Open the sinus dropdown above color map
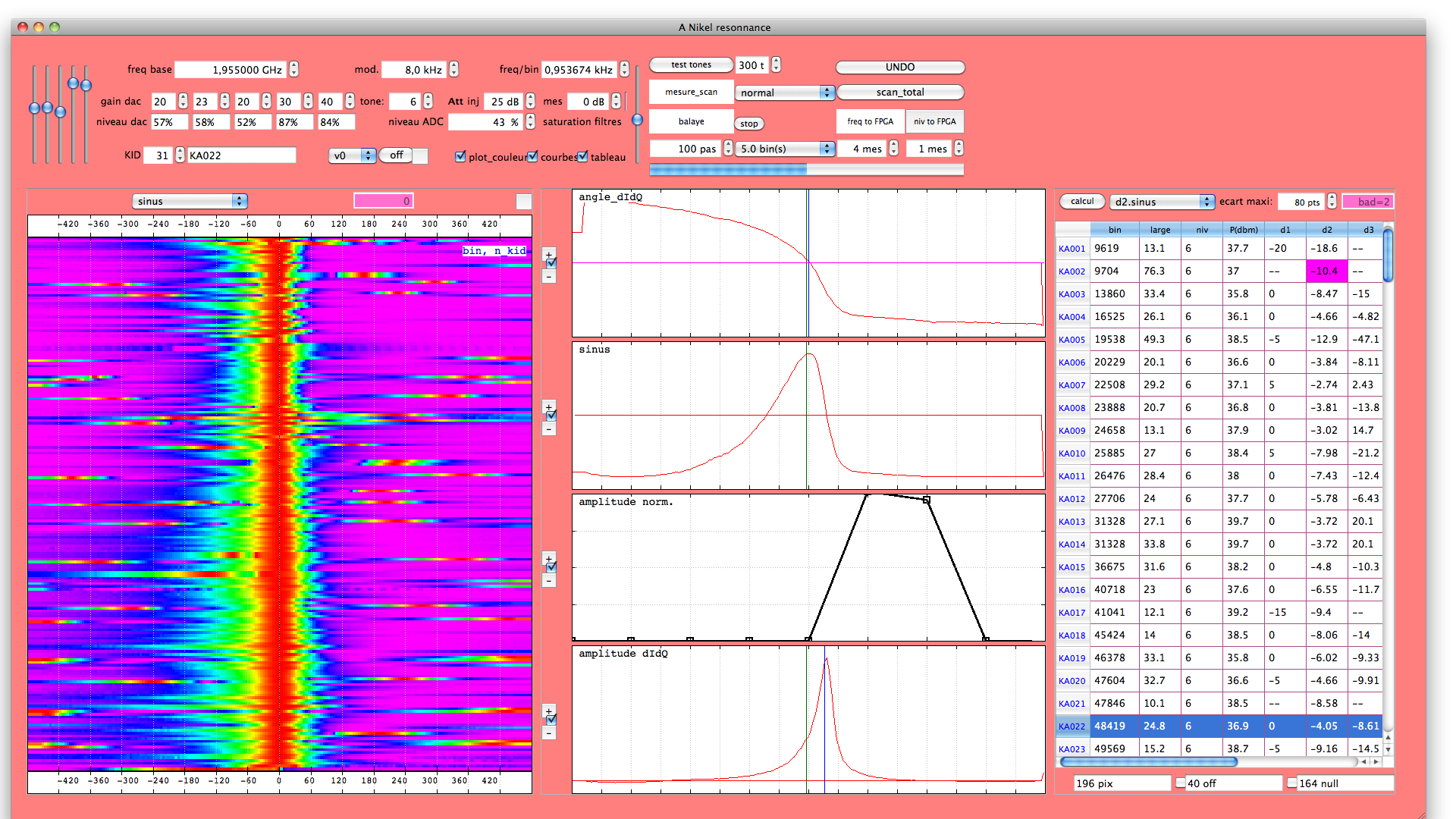 point(190,201)
